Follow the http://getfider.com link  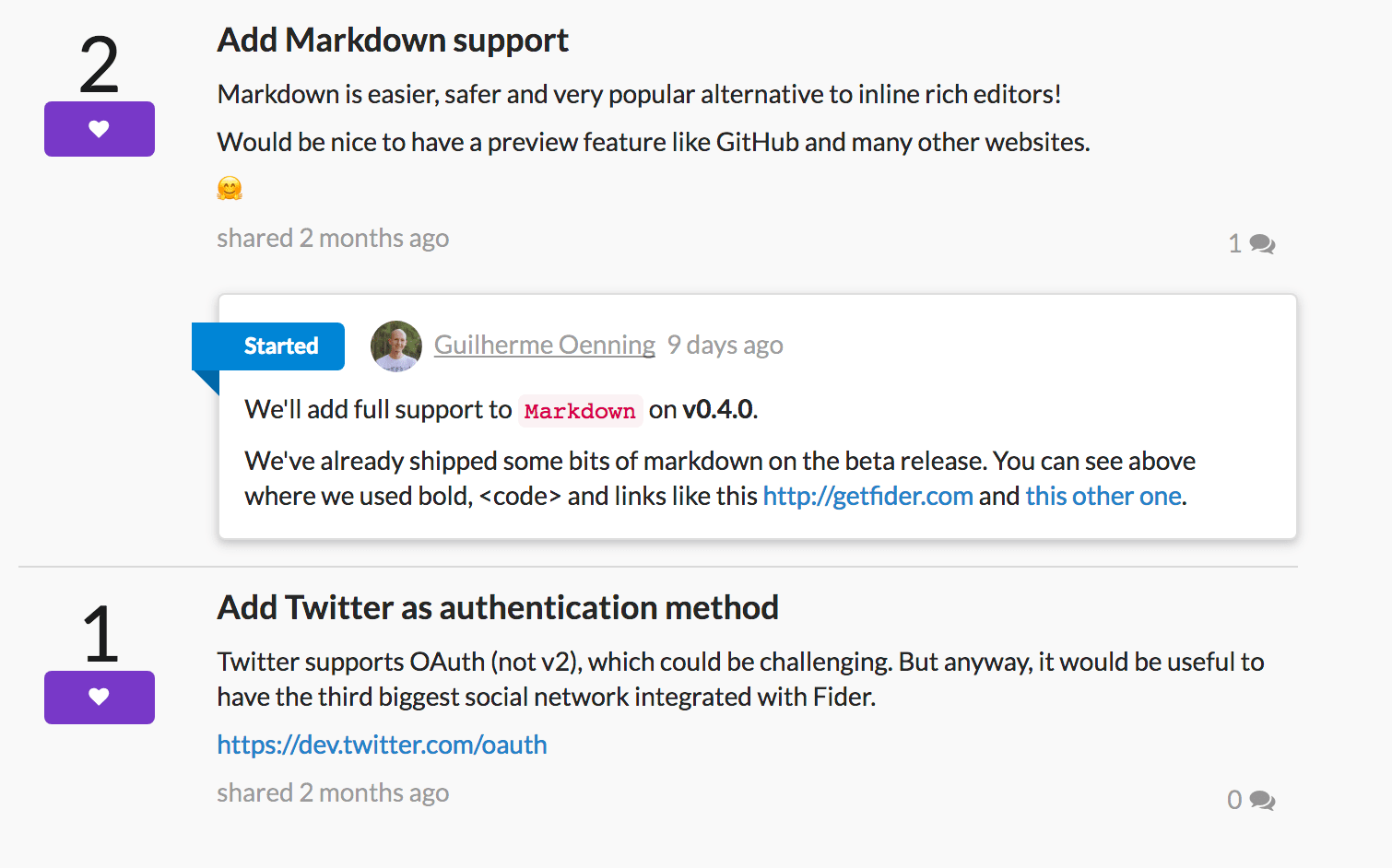867,496
